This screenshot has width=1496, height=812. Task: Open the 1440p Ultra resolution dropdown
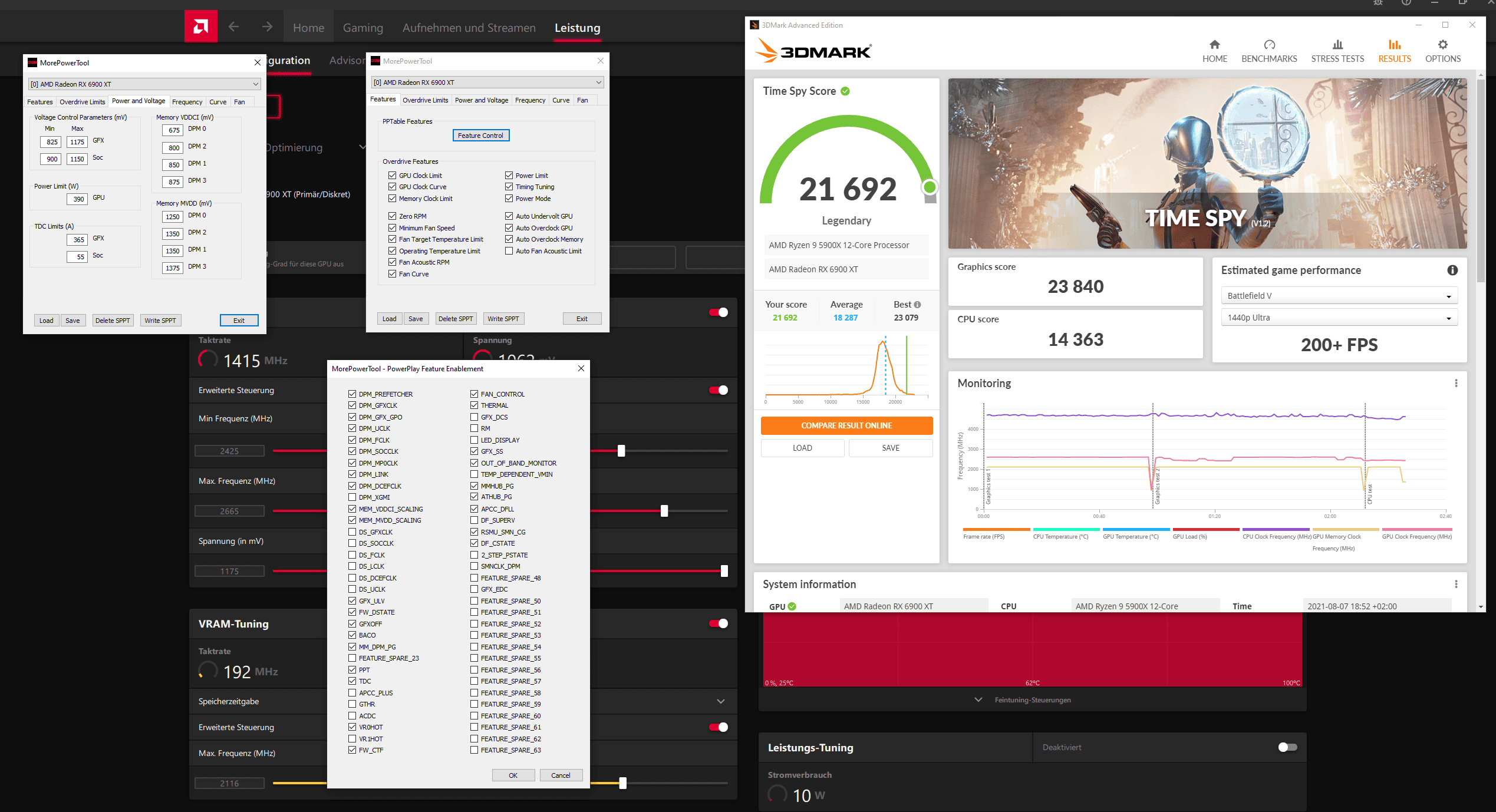[1339, 318]
